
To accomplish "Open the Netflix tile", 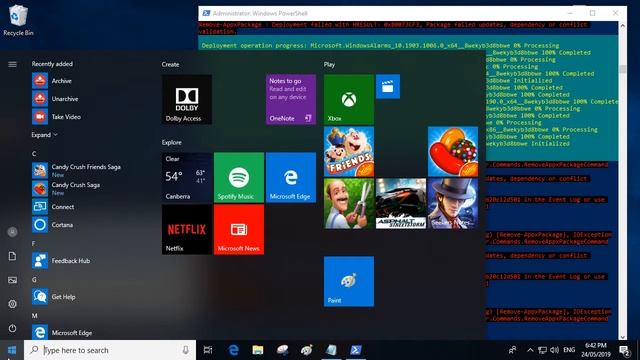I will click(187, 229).
